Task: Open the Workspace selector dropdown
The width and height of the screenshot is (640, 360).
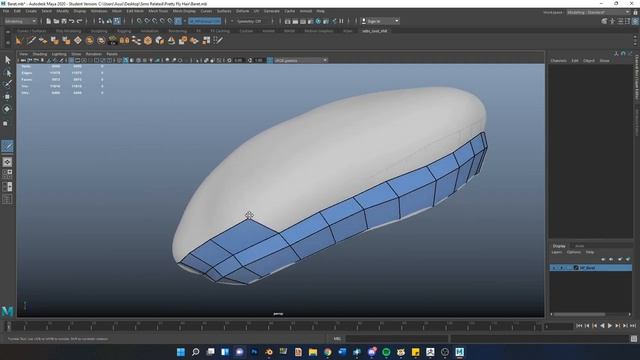Action: pyautogui.click(x=598, y=13)
